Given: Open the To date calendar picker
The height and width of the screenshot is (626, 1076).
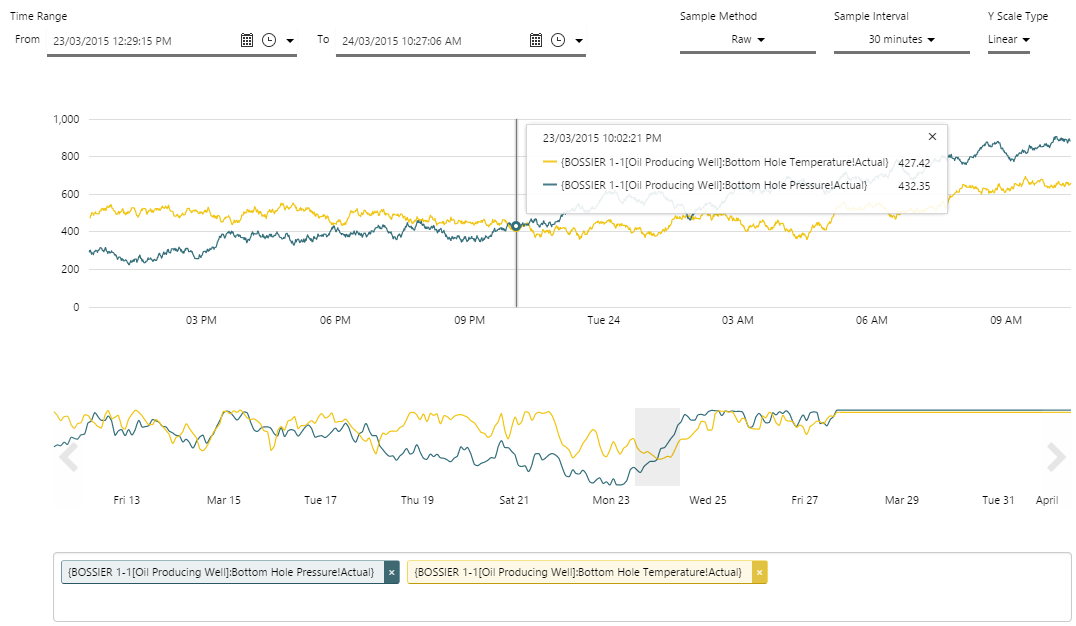Looking at the screenshot, I should coord(536,40).
